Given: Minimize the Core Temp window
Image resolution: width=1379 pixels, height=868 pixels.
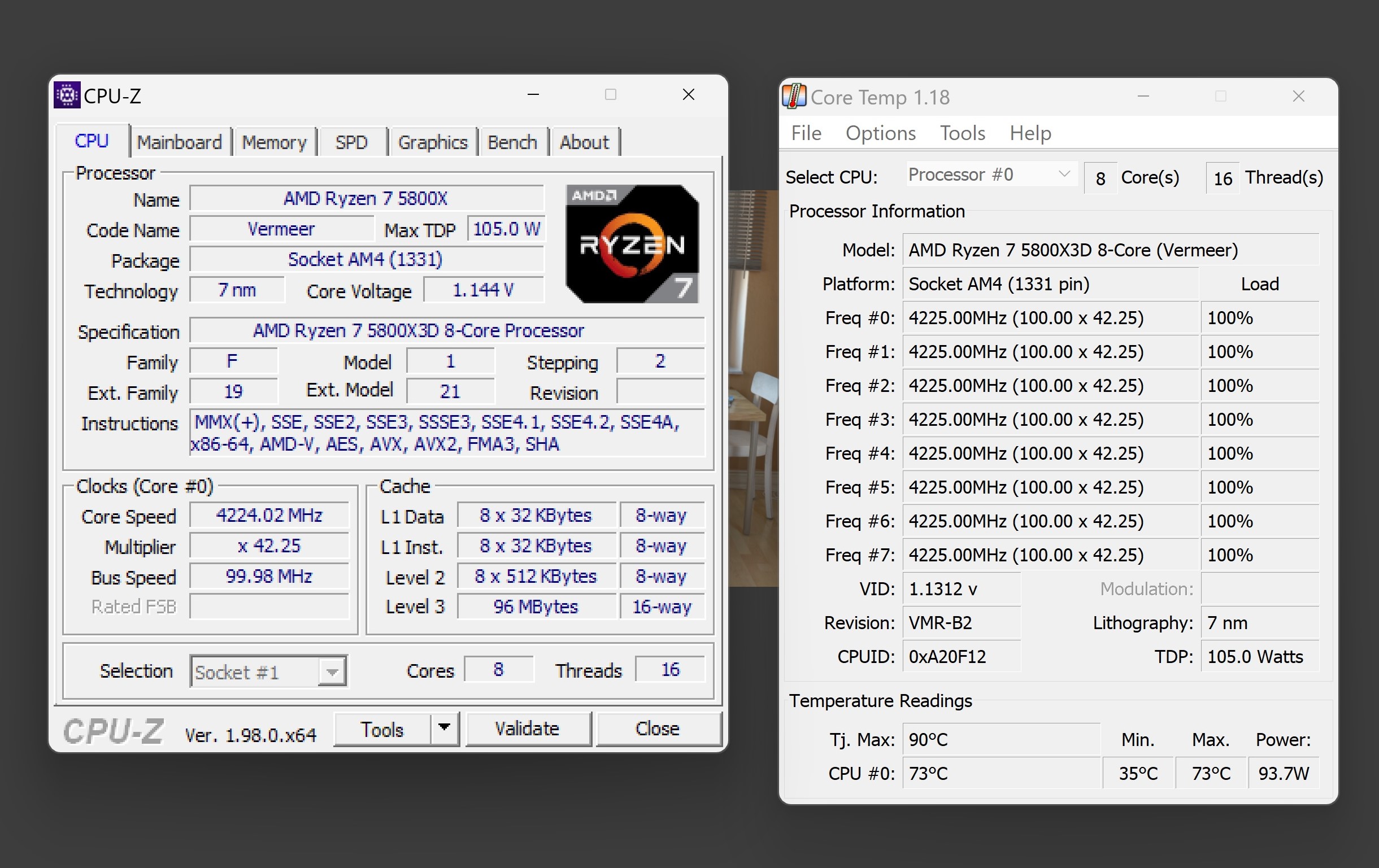Looking at the screenshot, I should (1143, 96).
